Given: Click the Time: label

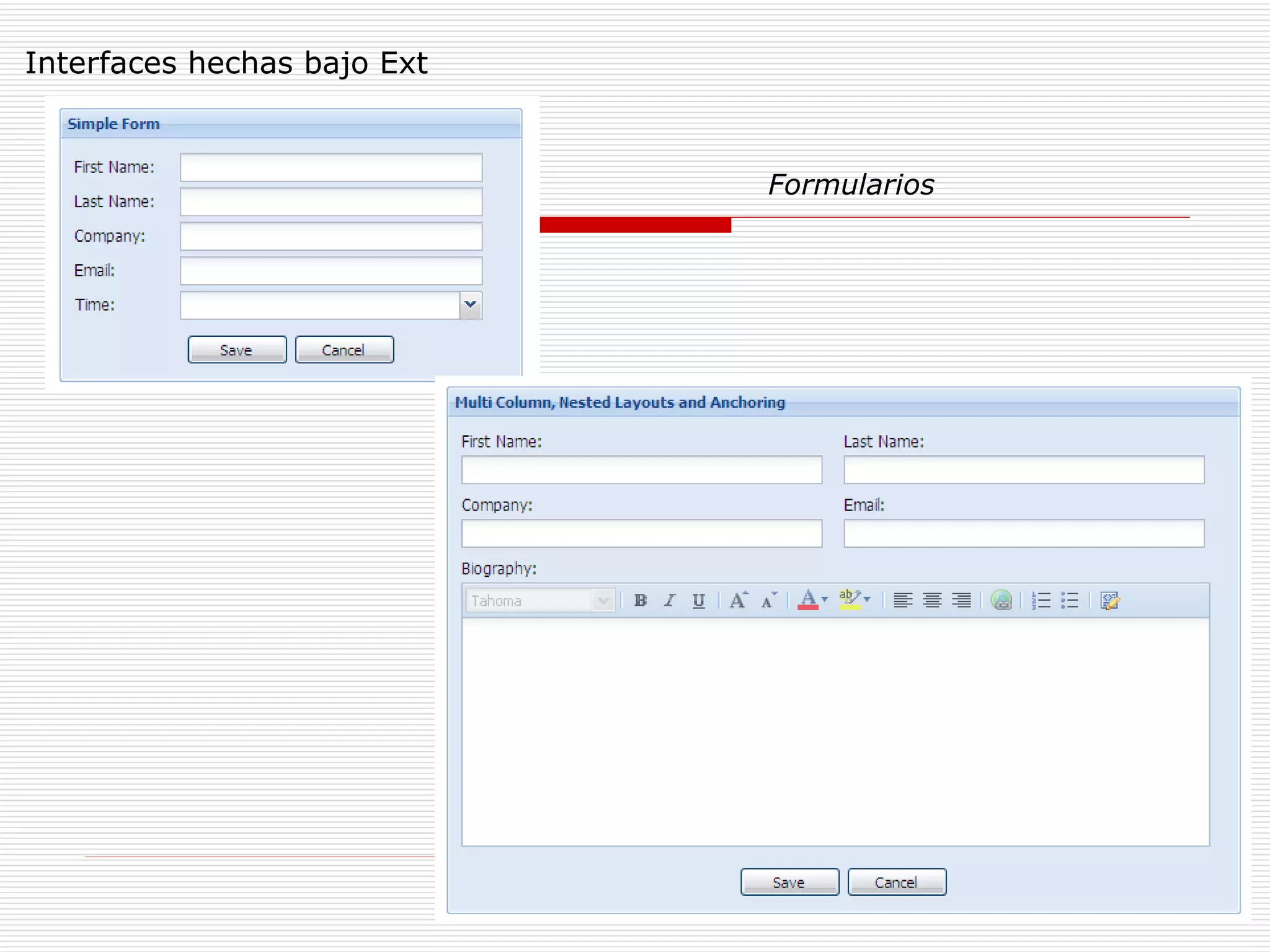Looking at the screenshot, I should (x=95, y=305).
